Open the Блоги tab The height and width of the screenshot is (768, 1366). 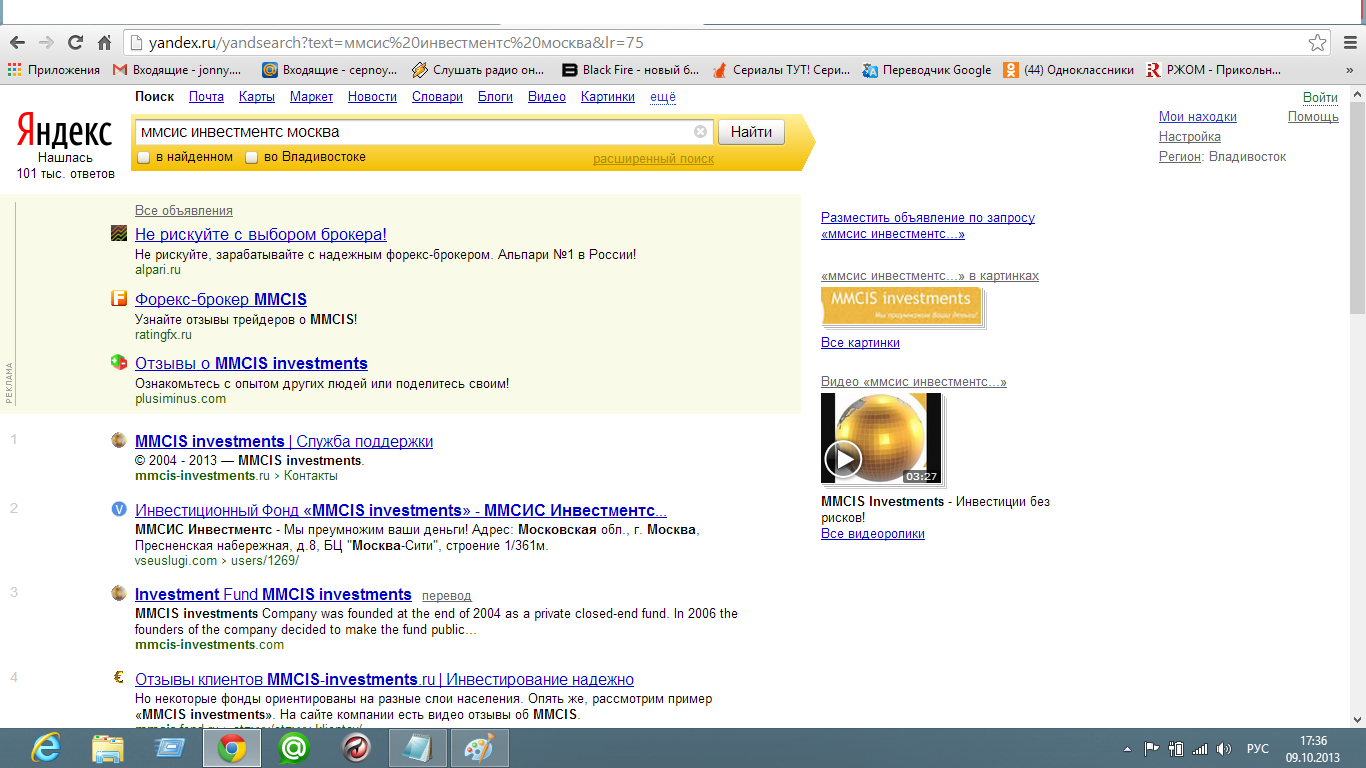point(495,97)
